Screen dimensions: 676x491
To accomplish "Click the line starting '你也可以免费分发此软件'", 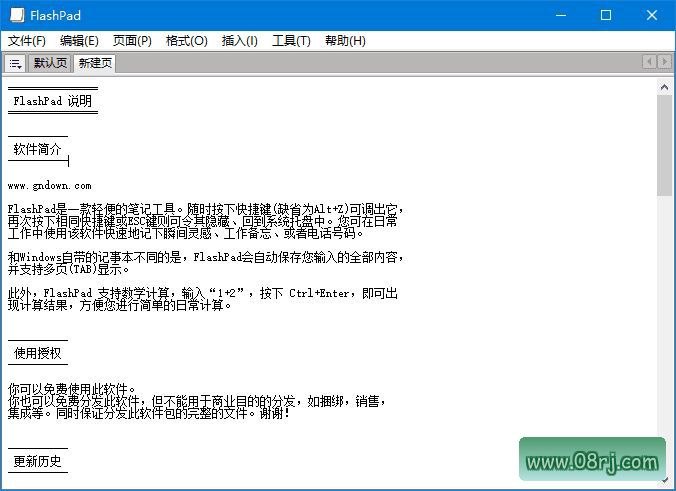I will coord(197,401).
